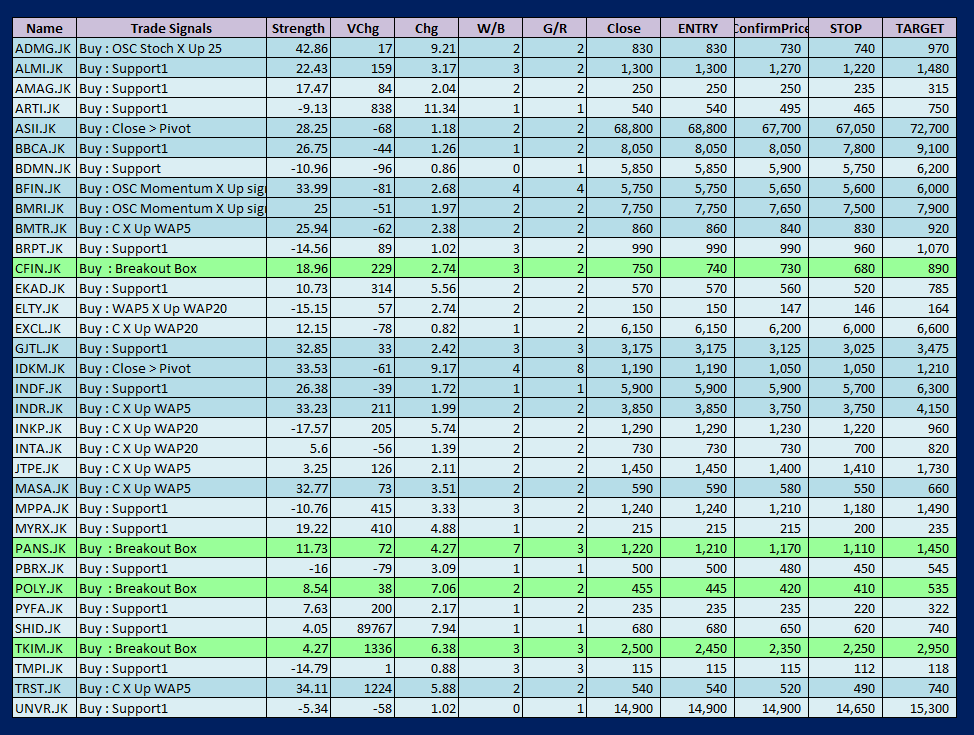Select the BMTR.JK name cell
The height and width of the screenshot is (735, 974).
pyautogui.click(x=45, y=228)
